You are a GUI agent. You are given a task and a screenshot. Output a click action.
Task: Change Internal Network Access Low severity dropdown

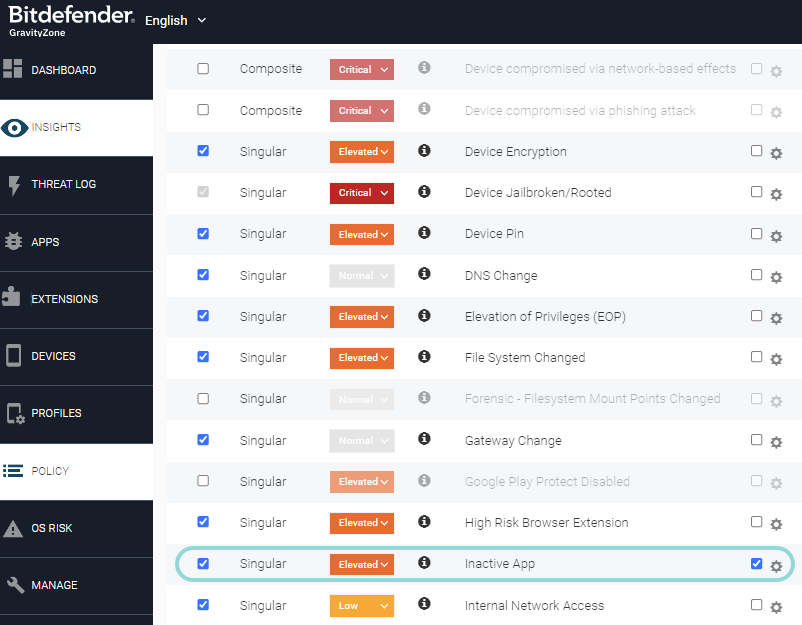[361, 605]
